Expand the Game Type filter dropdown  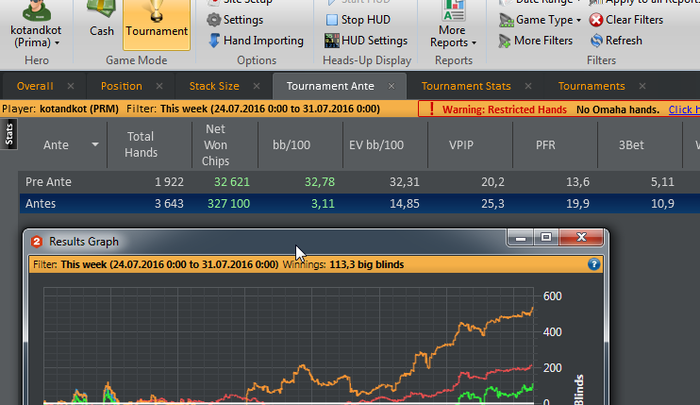point(540,20)
